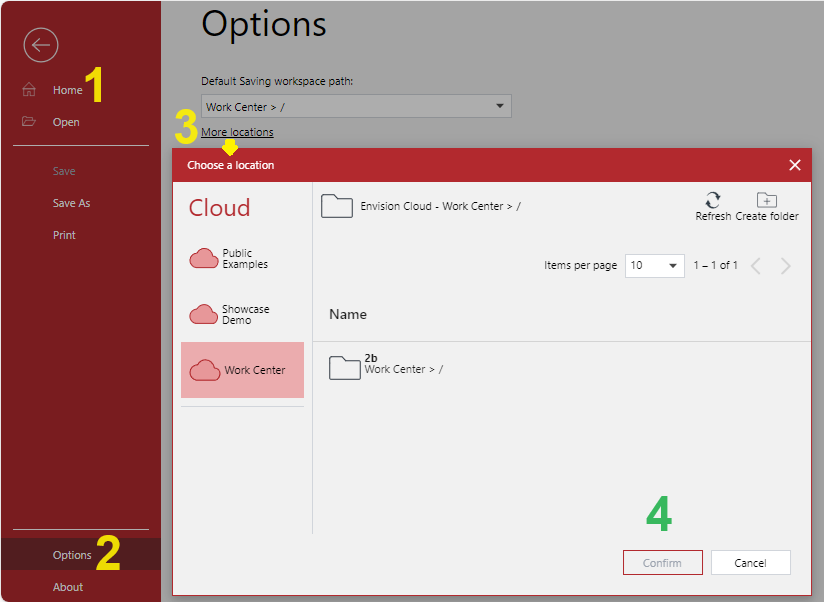Expand Default Saving workspace path dropdown
The image size is (824, 602).
pos(356,106)
